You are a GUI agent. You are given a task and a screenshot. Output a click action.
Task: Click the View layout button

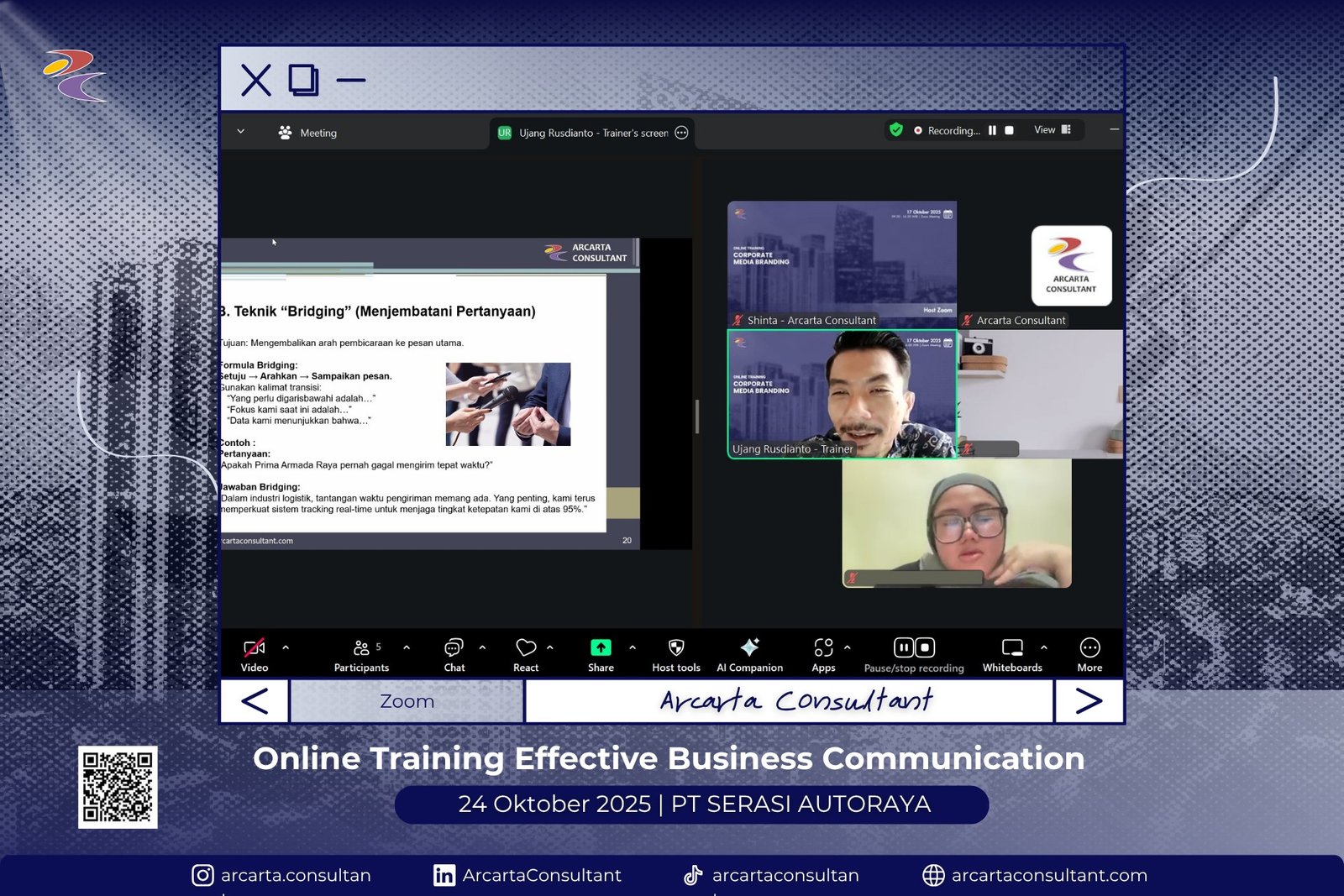pos(1053,130)
